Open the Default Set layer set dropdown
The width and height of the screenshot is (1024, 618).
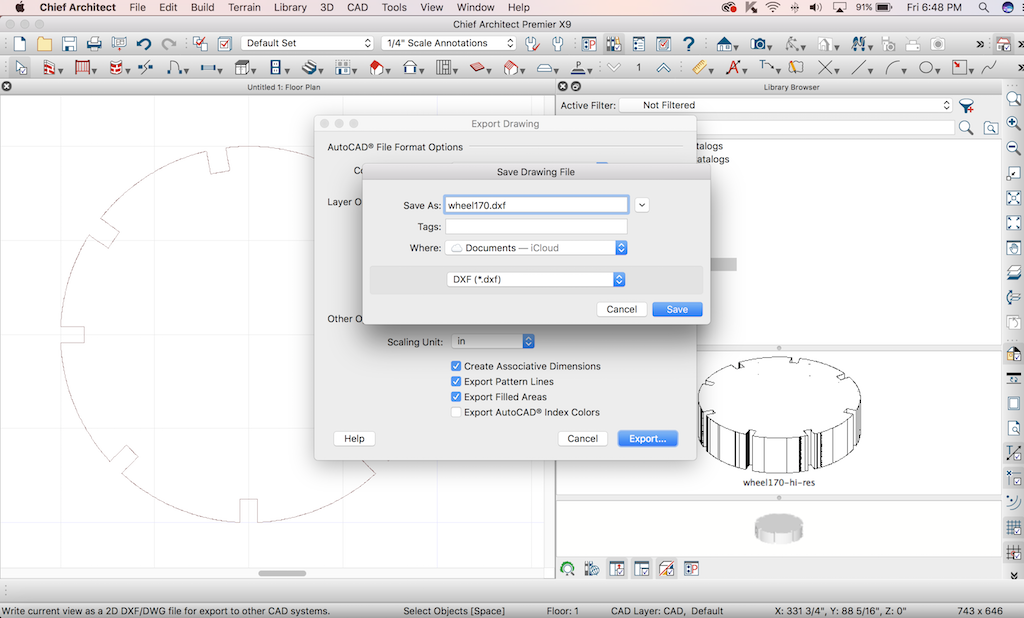[x=307, y=43]
